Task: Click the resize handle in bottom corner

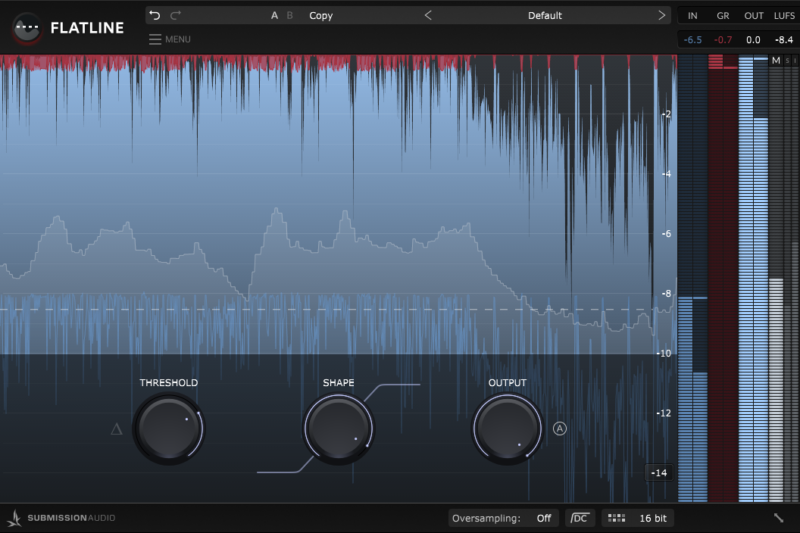Action: [779, 518]
